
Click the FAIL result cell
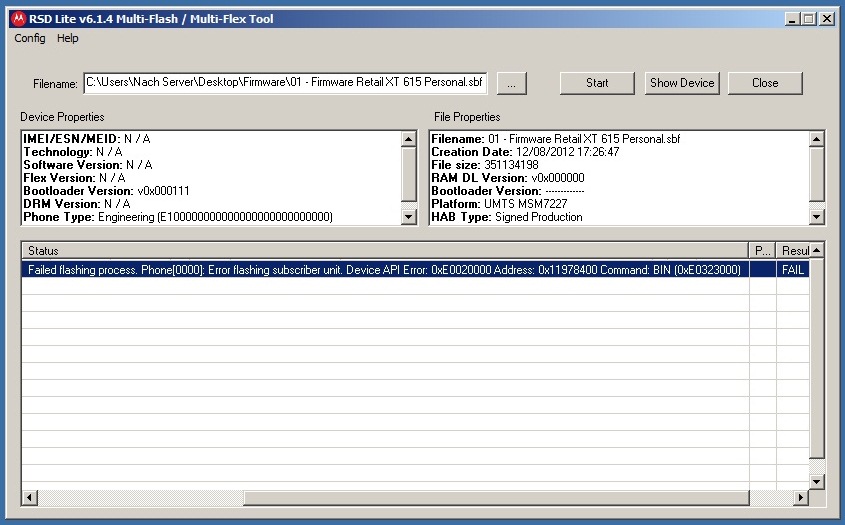click(x=793, y=270)
